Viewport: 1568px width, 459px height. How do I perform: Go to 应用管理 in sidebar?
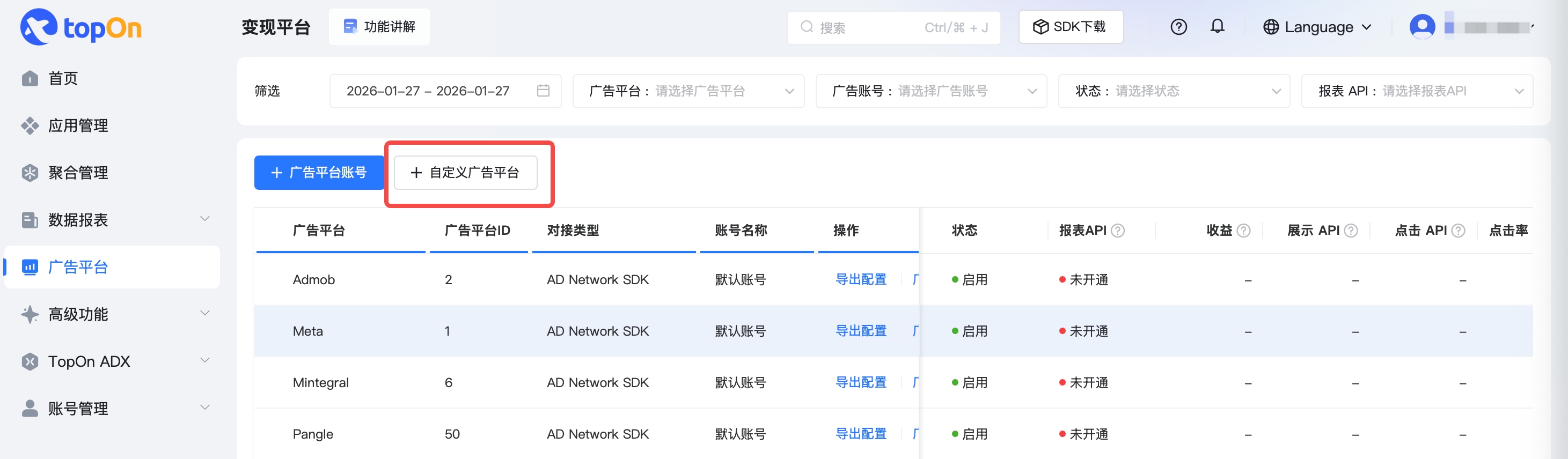click(x=78, y=126)
